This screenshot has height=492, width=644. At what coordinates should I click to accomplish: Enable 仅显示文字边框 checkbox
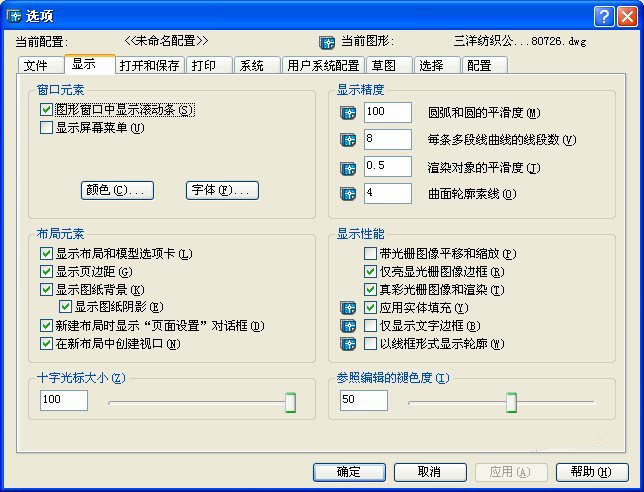[370, 326]
